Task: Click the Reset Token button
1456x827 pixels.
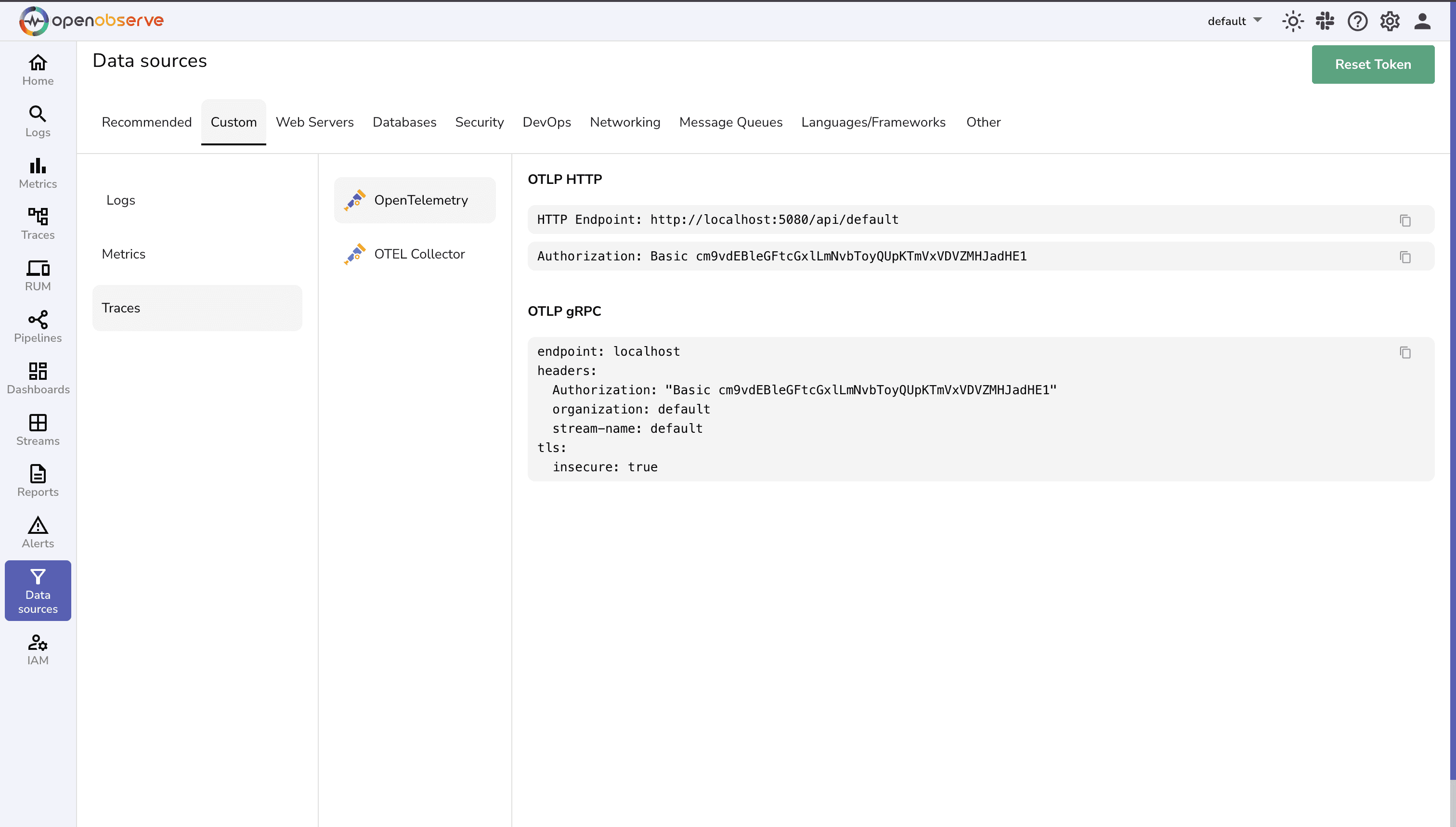Action: (1373, 64)
